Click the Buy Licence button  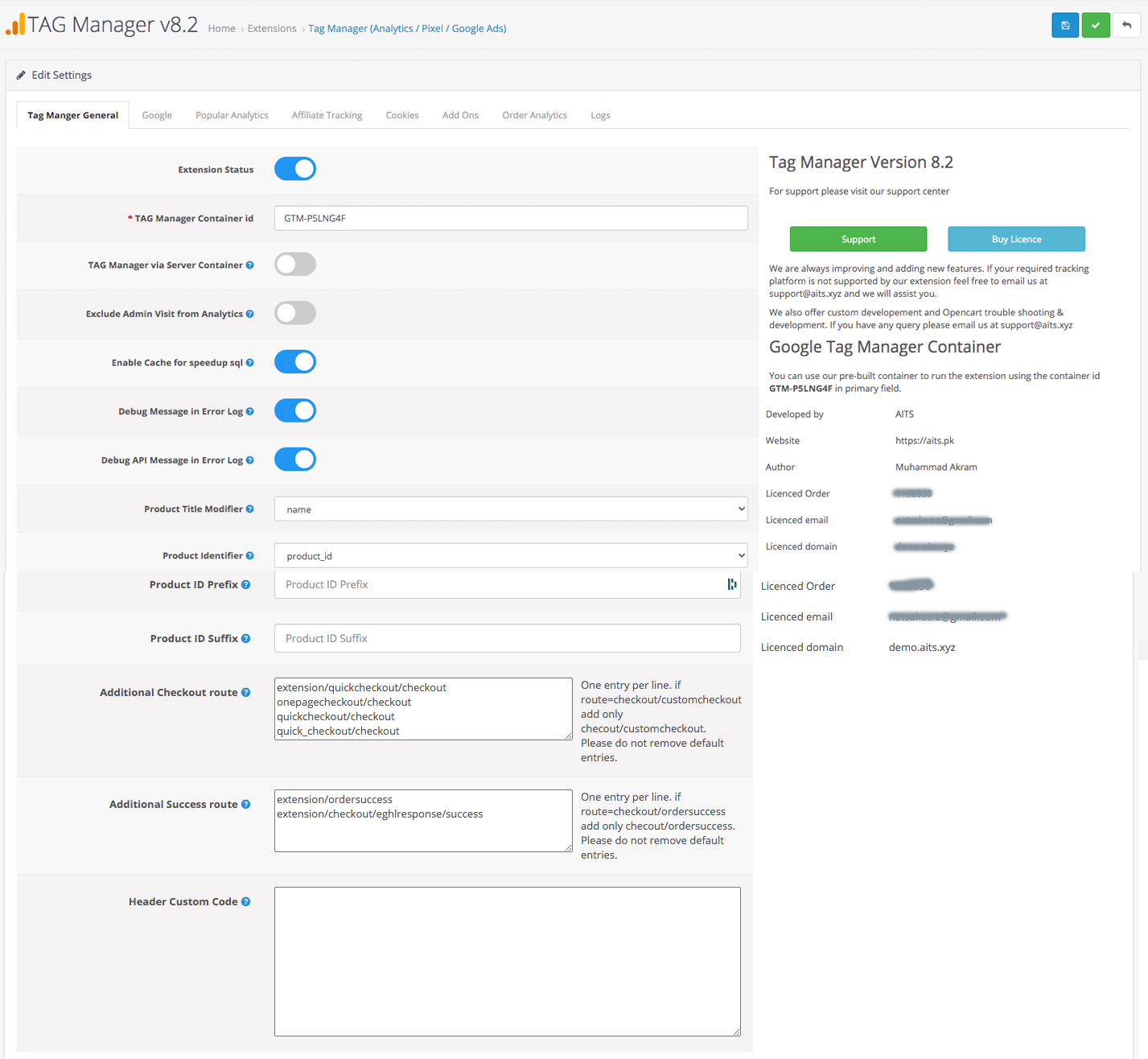coord(1016,239)
